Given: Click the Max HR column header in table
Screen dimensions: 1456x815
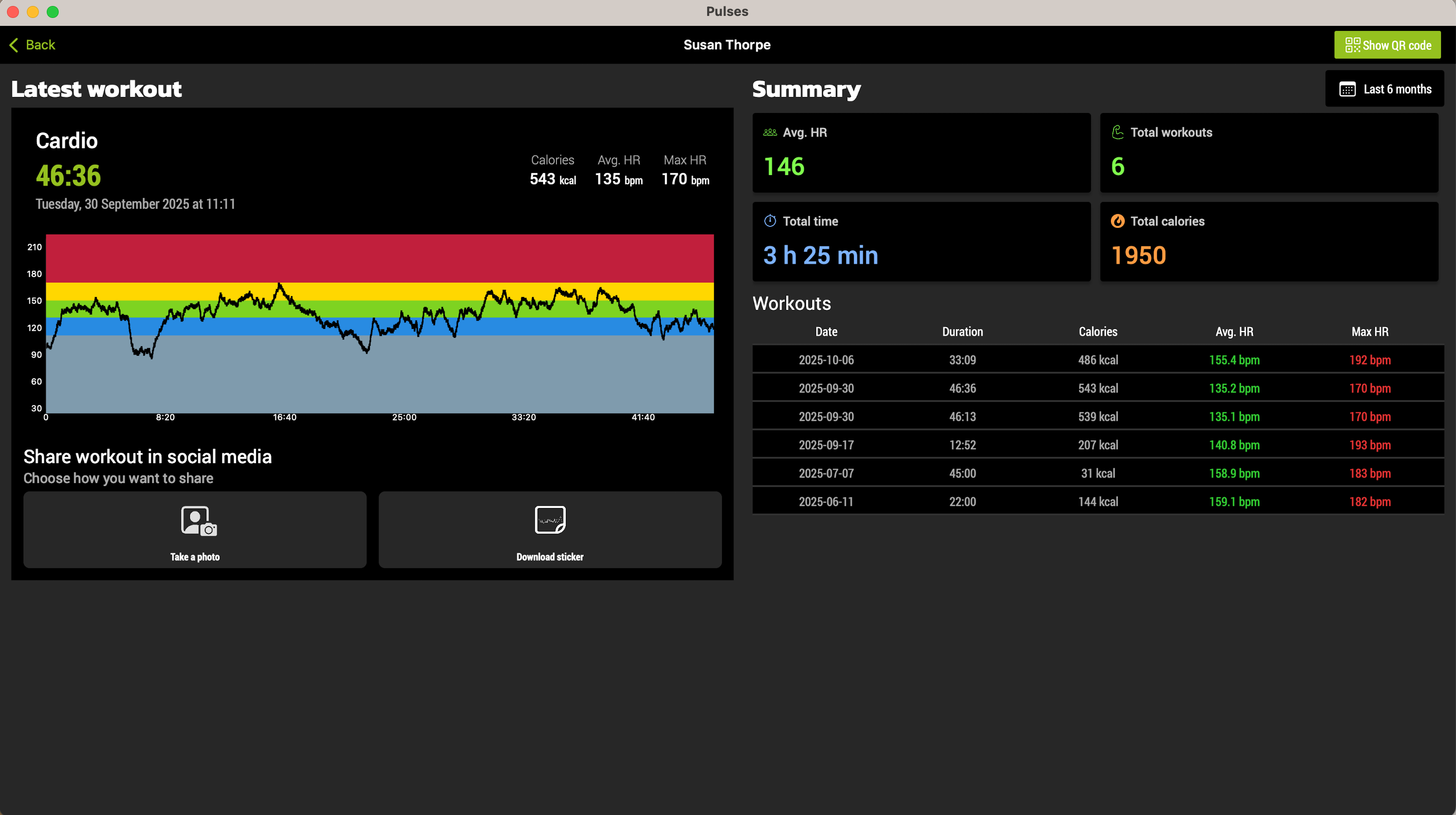Looking at the screenshot, I should (1369, 332).
